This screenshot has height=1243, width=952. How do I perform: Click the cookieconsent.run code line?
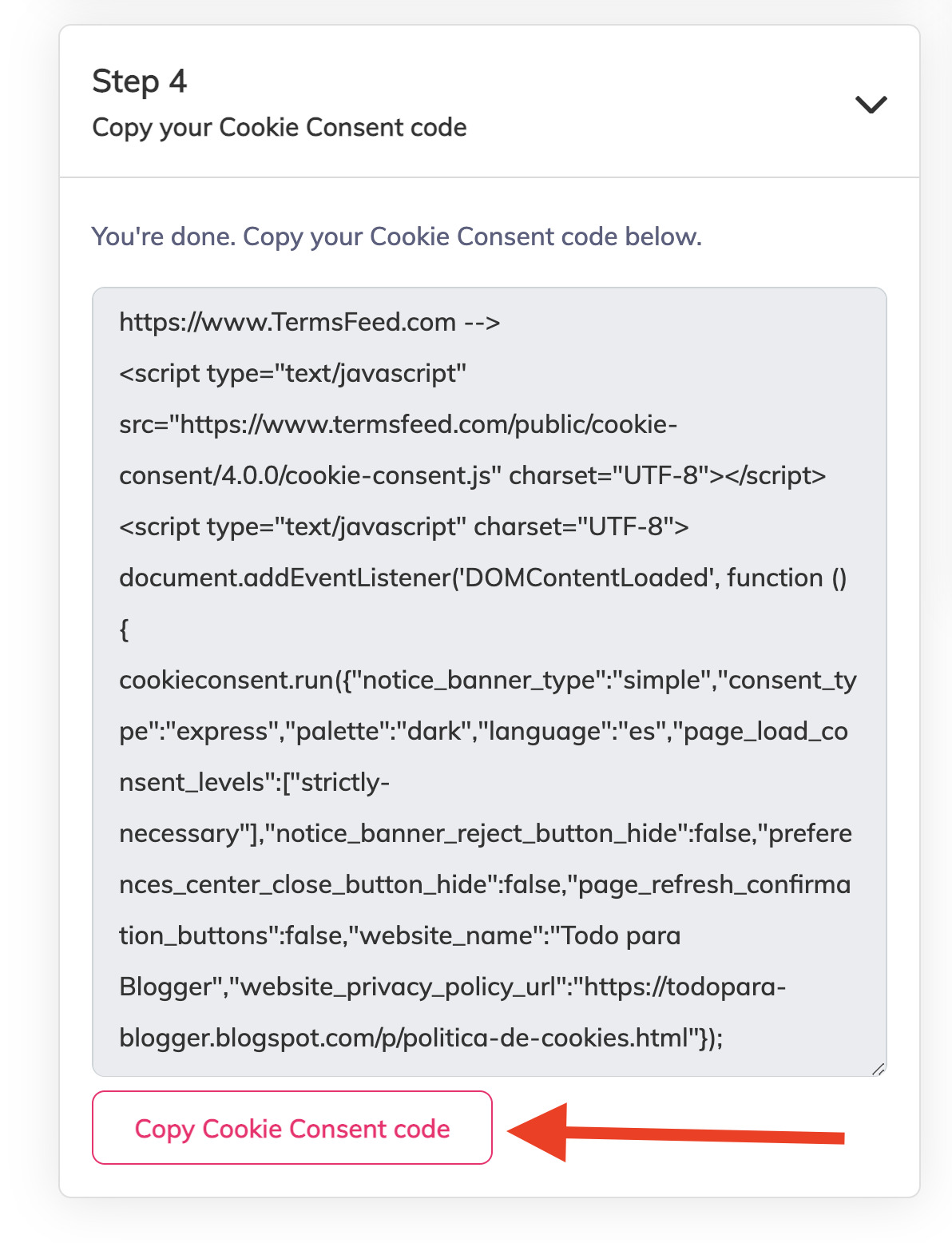487,680
